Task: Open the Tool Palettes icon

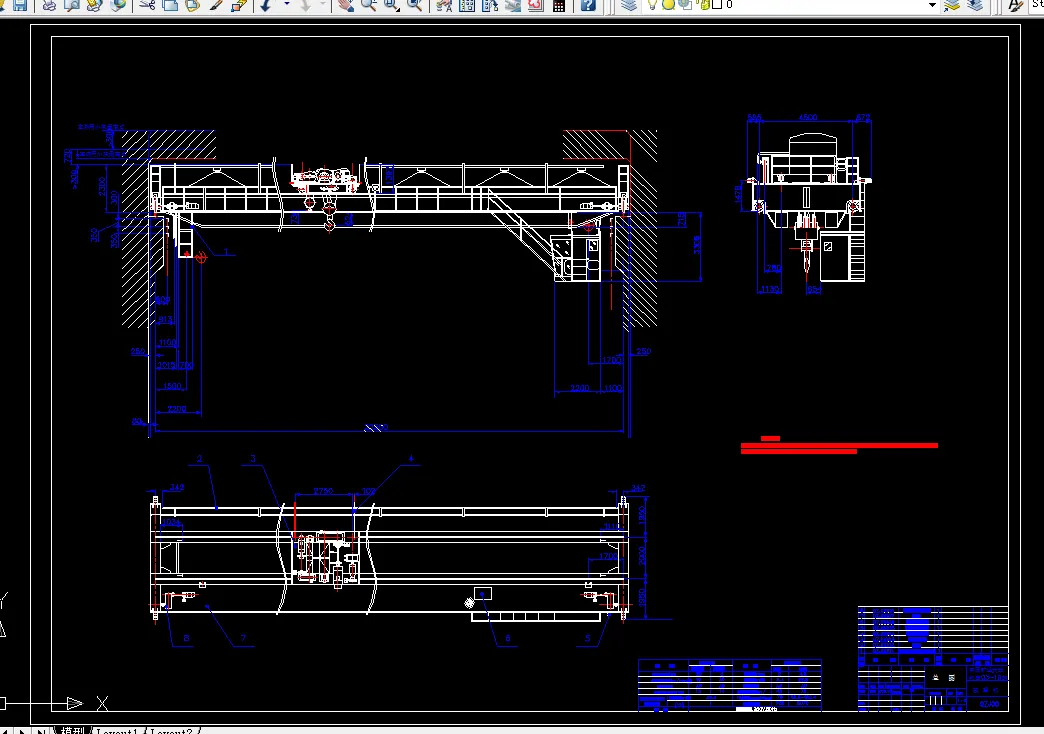Action: click(490, 5)
